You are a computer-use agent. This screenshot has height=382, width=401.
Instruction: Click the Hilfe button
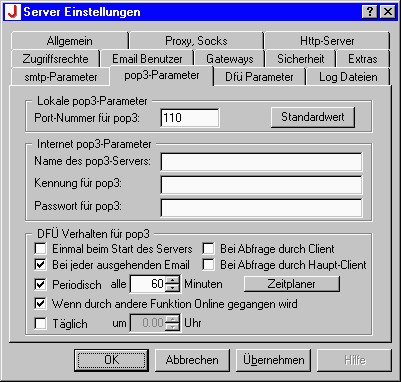point(354,360)
